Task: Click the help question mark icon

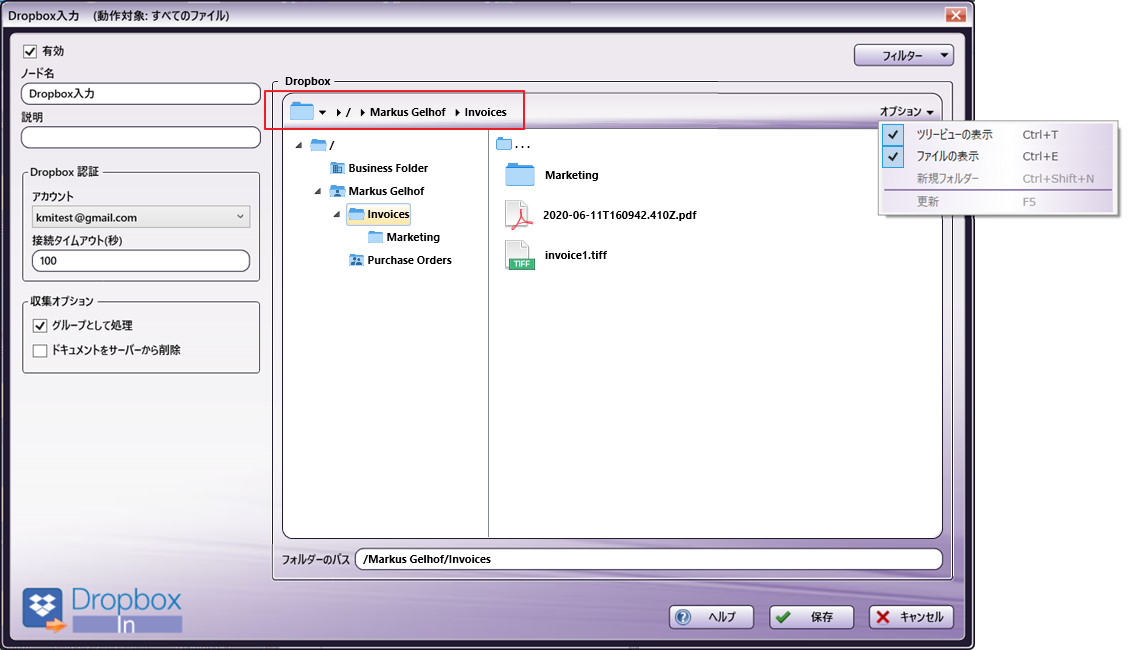Action: click(x=683, y=617)
